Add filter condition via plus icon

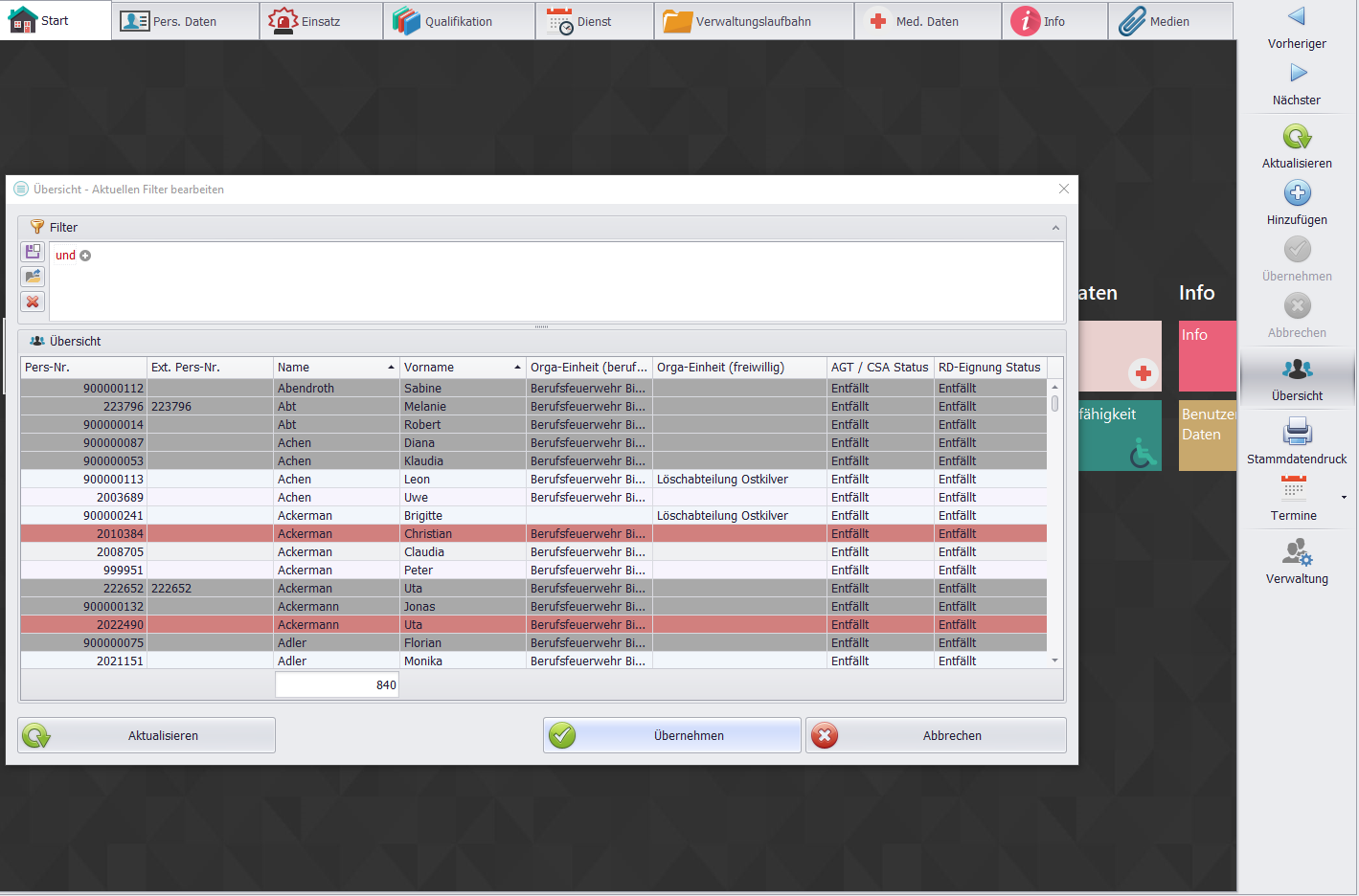[85, 256]
